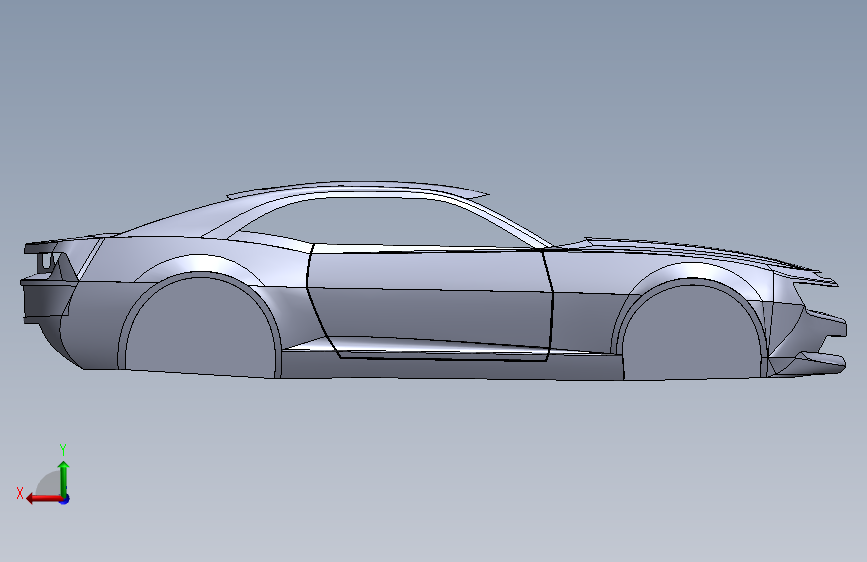Click the red X axis arrow of the triad
Screen dimensions: 867x562
pos(43,499)
